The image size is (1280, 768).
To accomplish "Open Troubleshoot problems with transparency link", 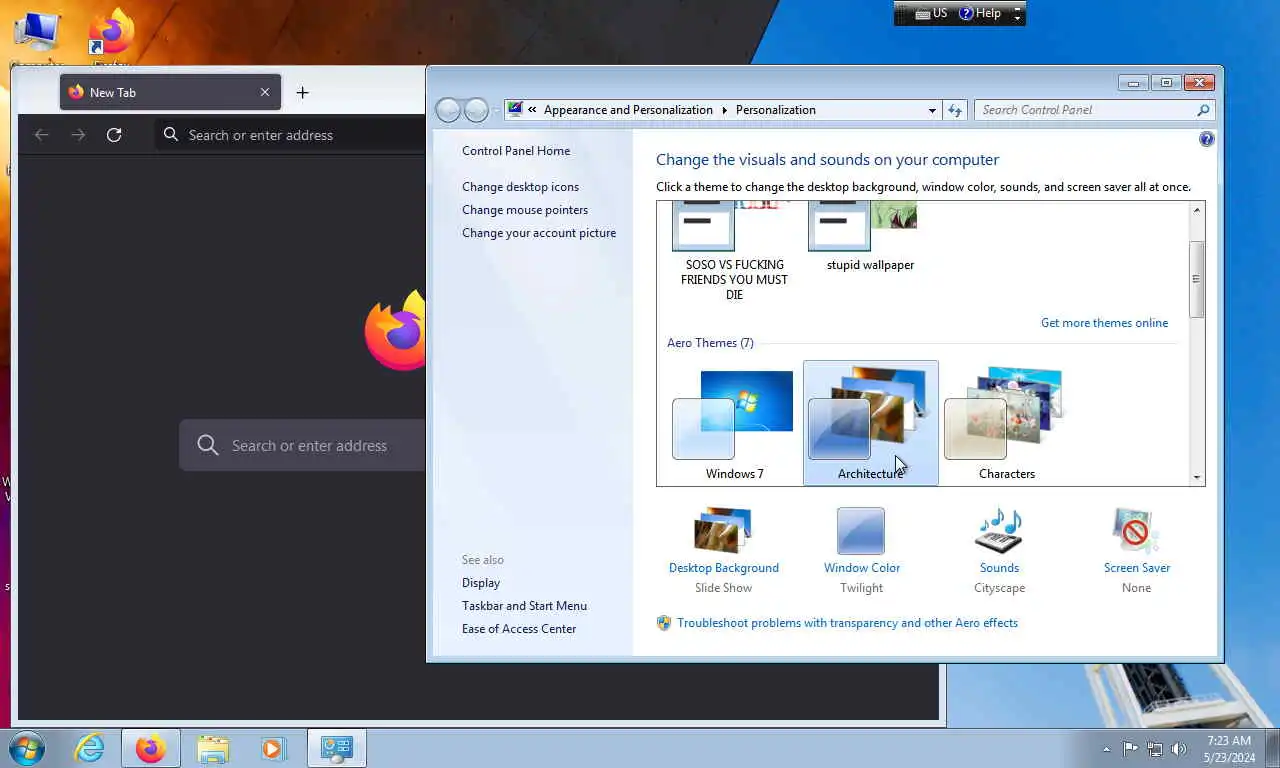I will pos(847,623).
